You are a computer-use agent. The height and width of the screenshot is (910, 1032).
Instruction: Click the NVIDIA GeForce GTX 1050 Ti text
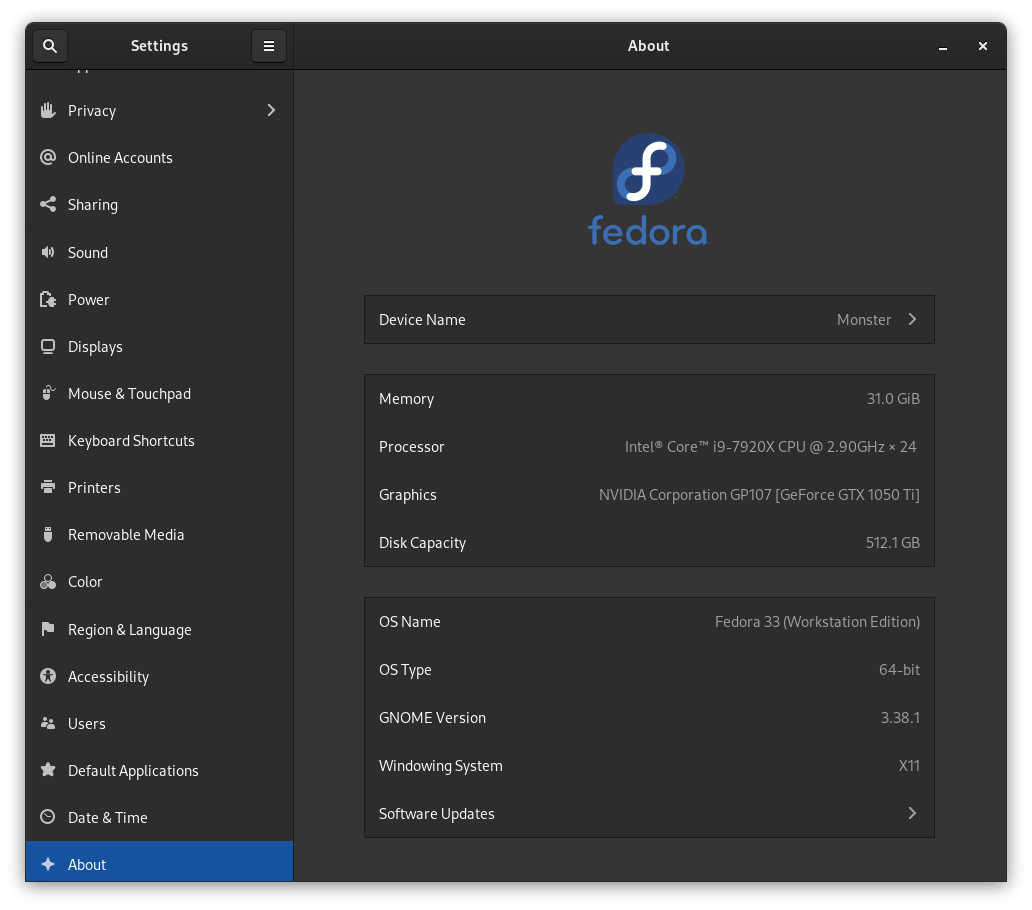tap(759, 495)
